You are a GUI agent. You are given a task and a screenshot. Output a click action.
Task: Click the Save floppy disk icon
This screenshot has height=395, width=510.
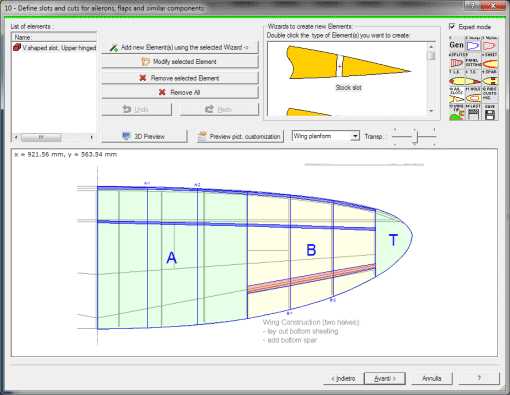click(x=490, y=112)
